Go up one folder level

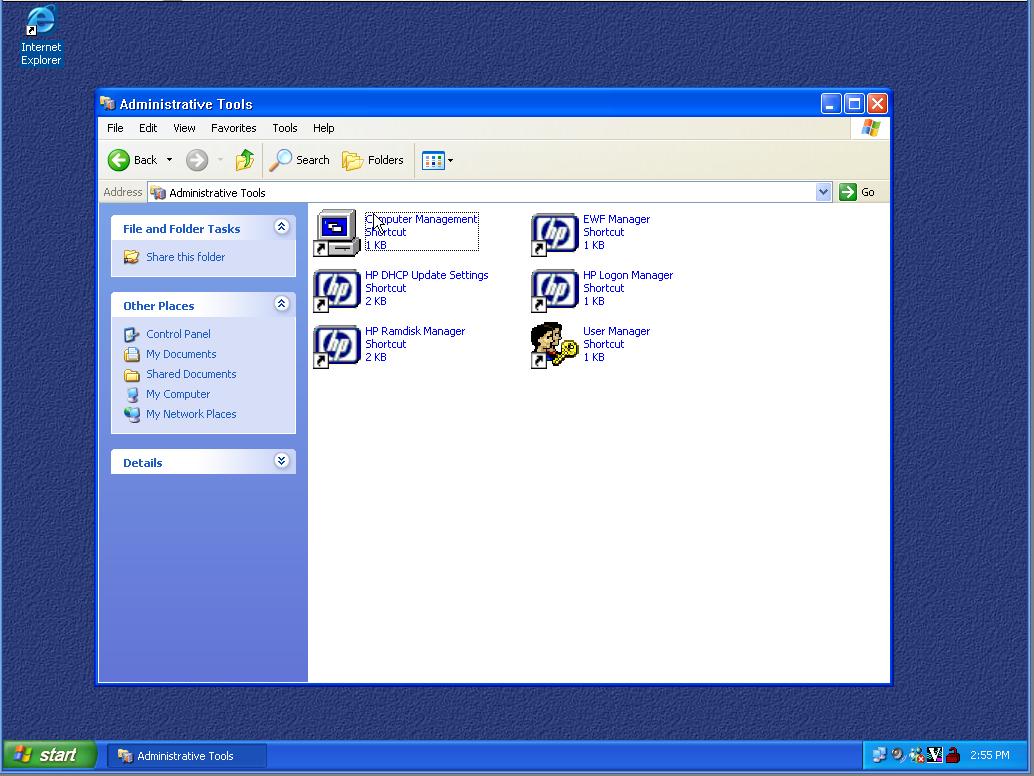tap(245, 160)
